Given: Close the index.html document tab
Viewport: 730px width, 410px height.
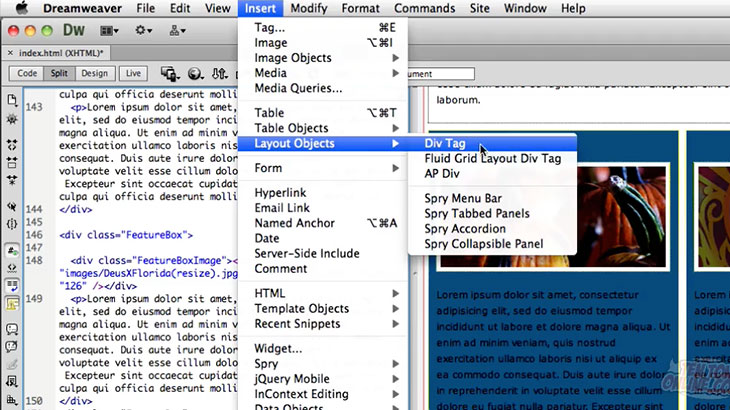Looking at the screenshot, I should [10, 53].
